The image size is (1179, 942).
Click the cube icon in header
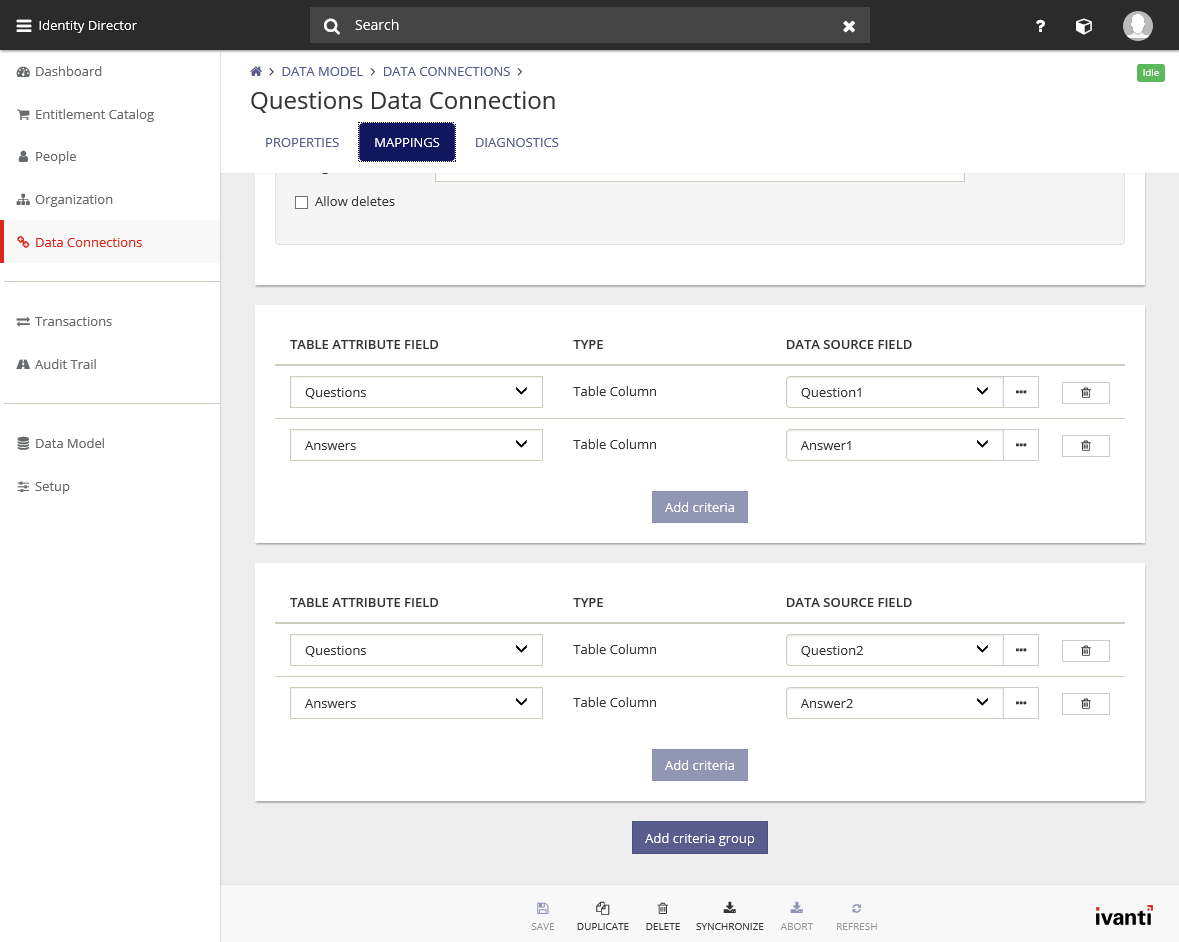click(x=1083, y=27)
